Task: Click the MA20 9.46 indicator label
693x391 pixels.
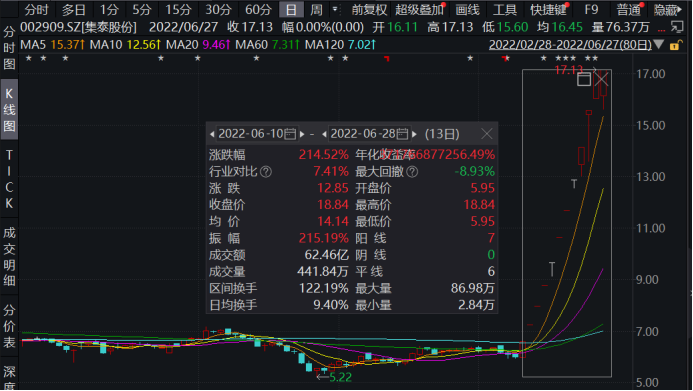Action: [x=198, y=45]
